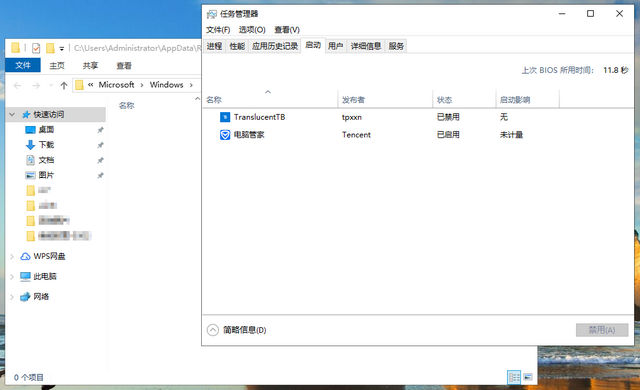Screen dimensions: 640x390
Task: Switch Explorer to large icons view
Action: click(528, 377)
